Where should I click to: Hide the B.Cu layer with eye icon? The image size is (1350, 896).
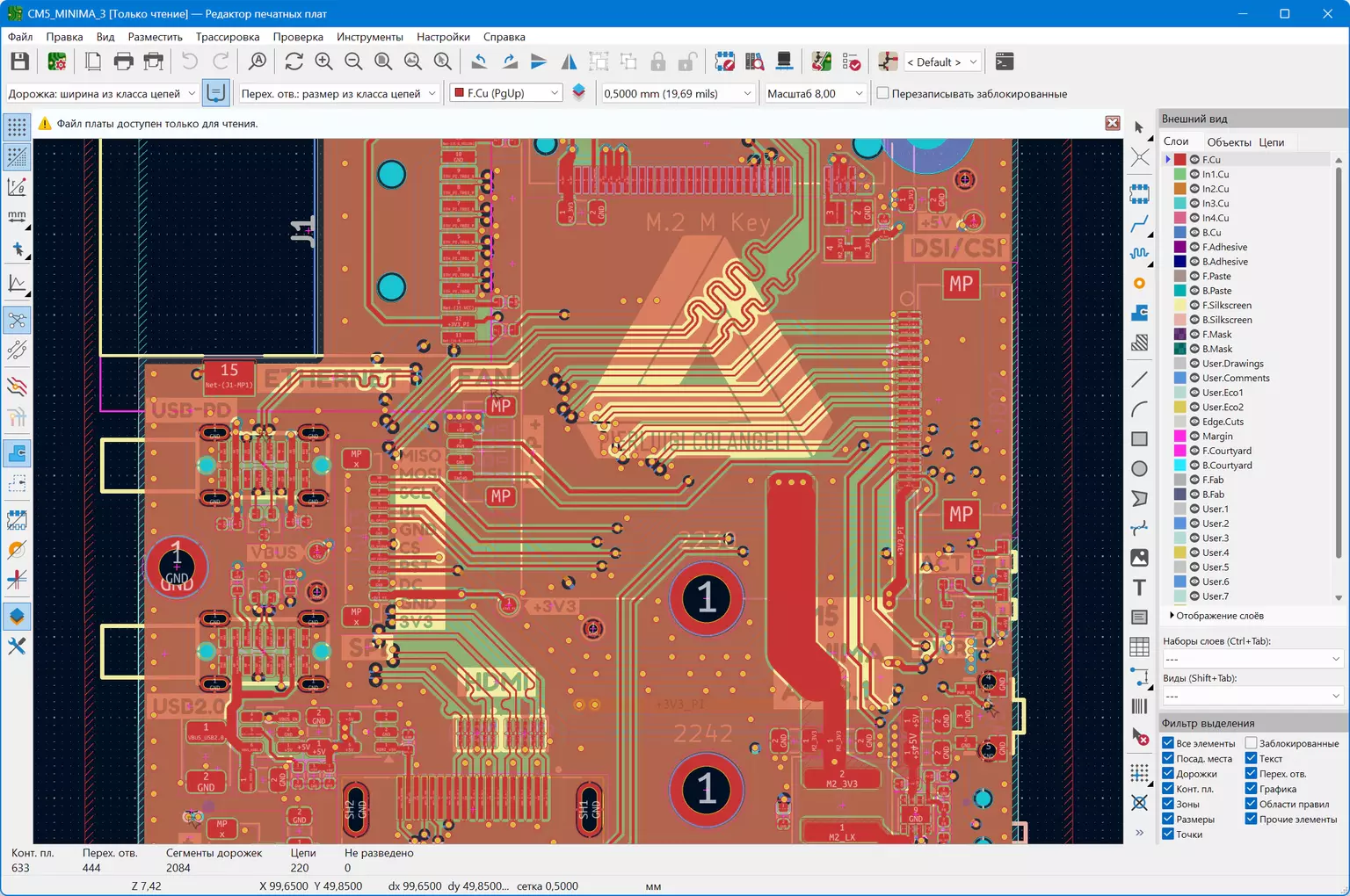tap(1194, 233)
